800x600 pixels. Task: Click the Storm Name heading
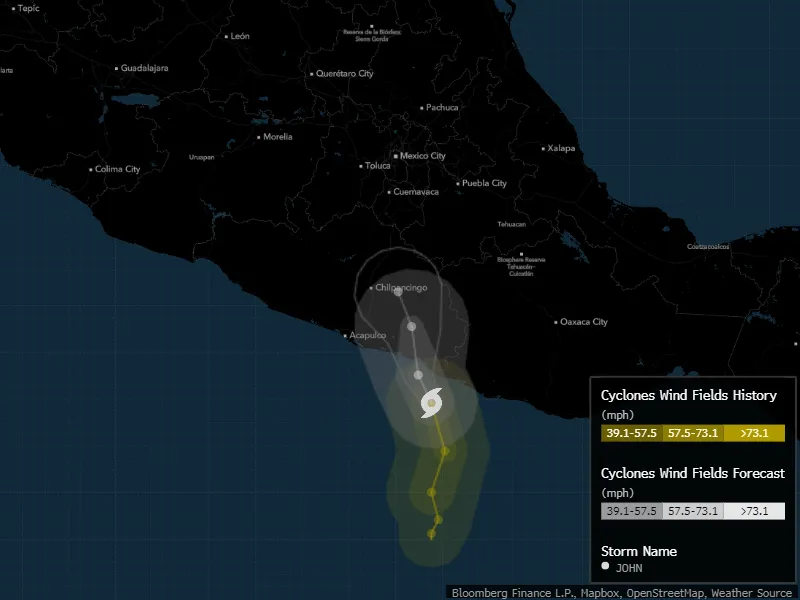(x=639, y=552)
